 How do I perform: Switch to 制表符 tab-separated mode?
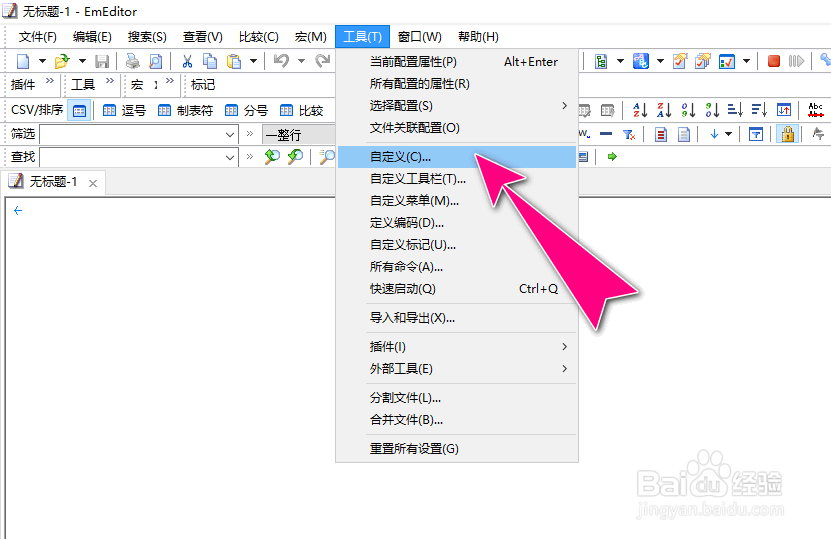tap(185, 111)
